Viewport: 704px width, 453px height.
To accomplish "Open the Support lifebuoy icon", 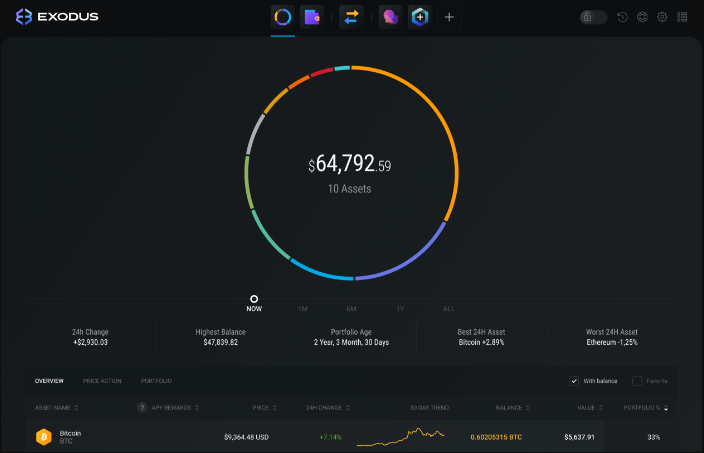I will coord(642,17).
